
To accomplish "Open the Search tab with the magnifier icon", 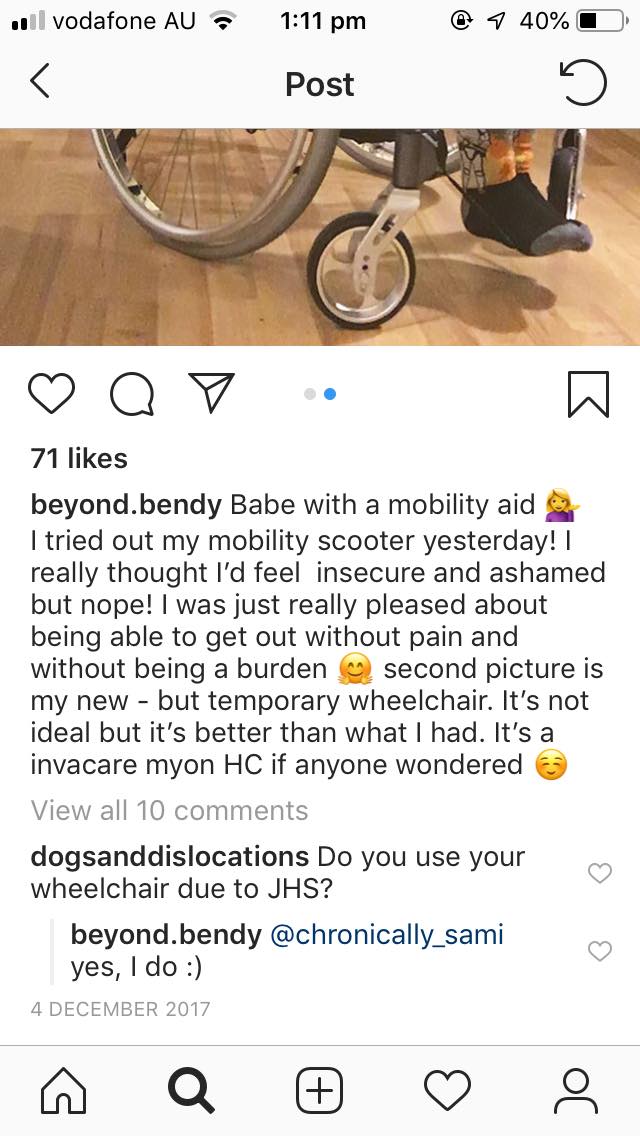I will [x=191, y=1091].
